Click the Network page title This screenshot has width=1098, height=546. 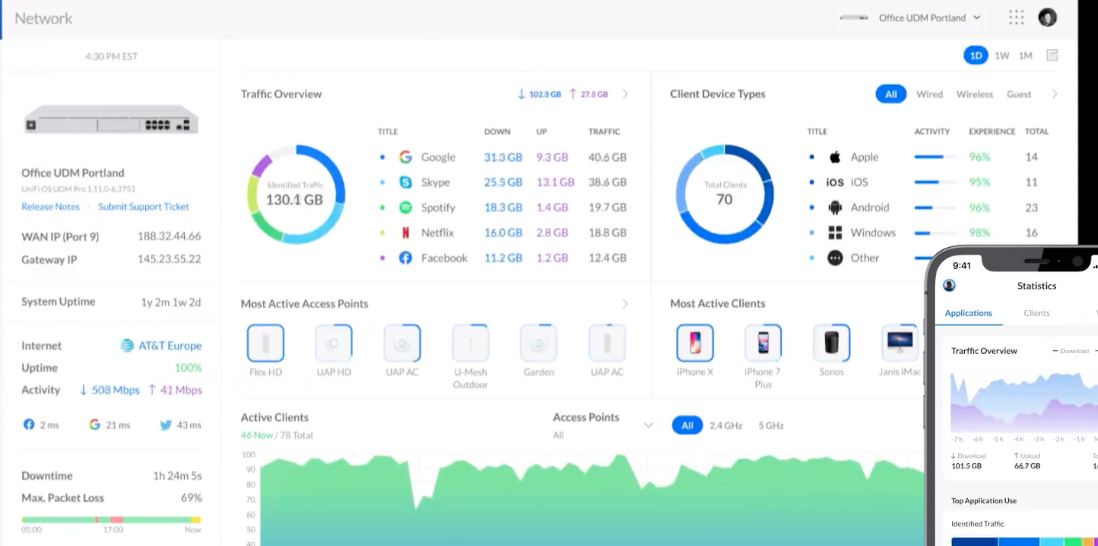[43, 18]
